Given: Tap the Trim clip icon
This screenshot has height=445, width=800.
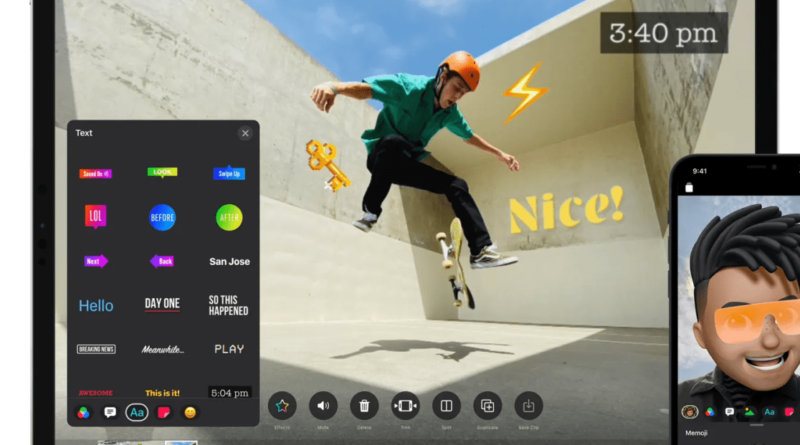Looking at the screenshot, I should click(405, 406).
